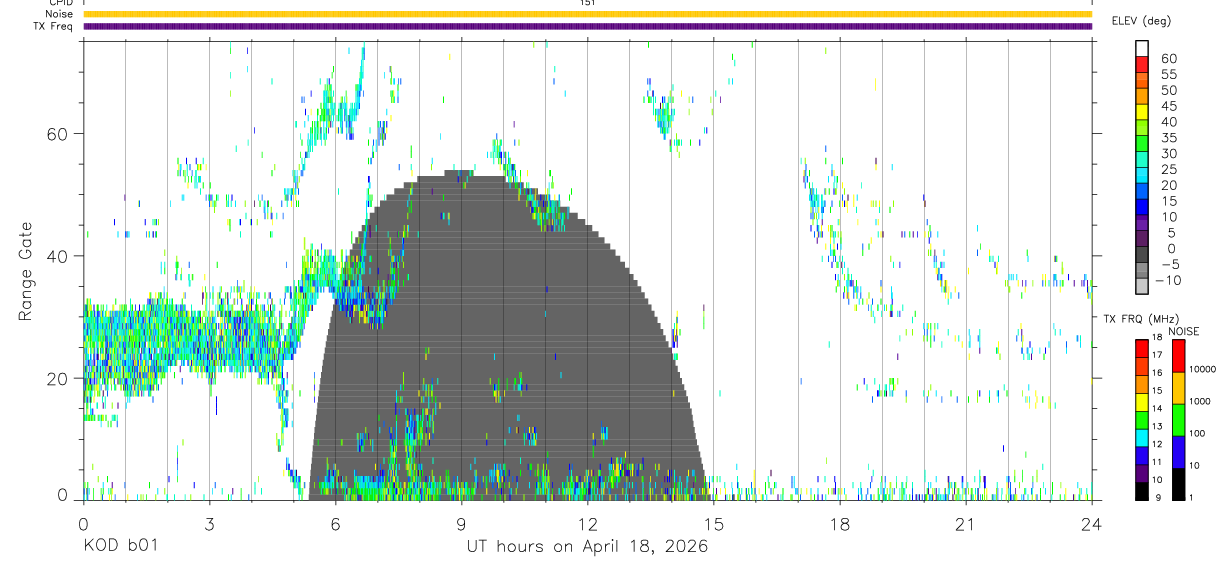The image size is (1228, 567).
Task: Select the yellow ELEV swatch between 40 and 45
Action: (1142, 113)
